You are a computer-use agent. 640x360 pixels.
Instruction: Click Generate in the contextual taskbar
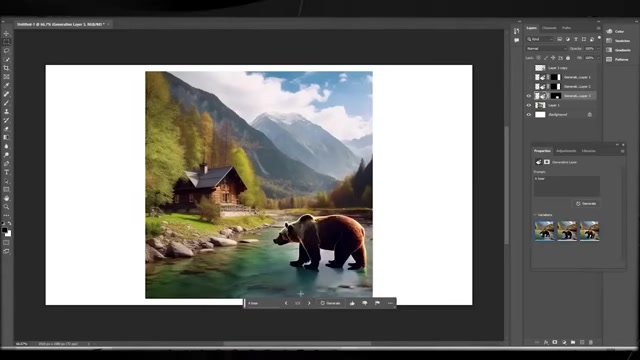(331, 303)
